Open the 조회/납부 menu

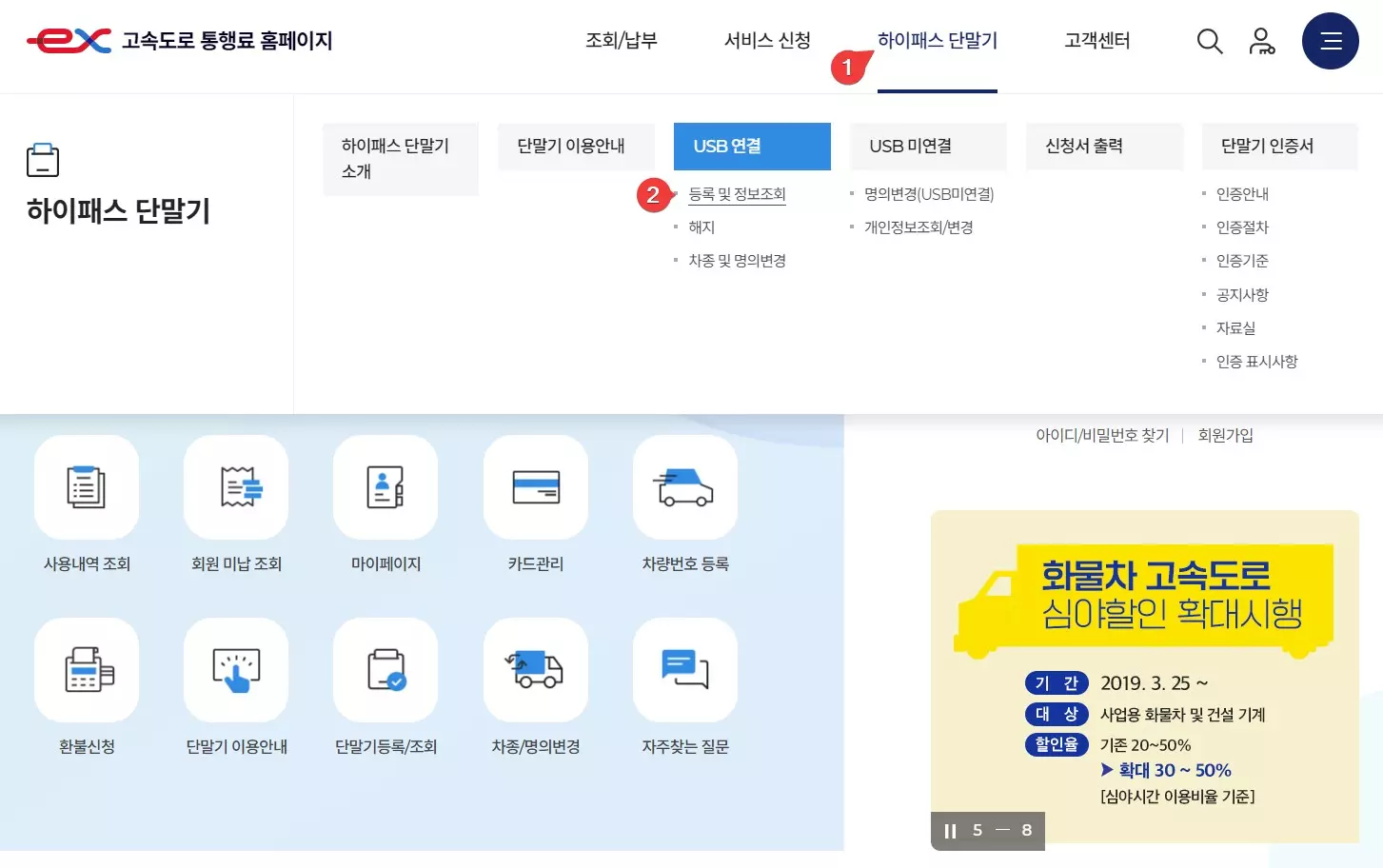tap(621, 41)
